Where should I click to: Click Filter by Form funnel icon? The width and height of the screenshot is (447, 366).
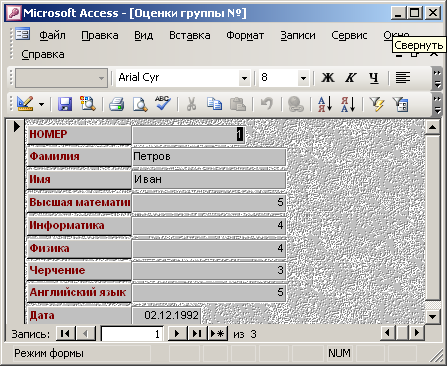click(x=400, y=104)
